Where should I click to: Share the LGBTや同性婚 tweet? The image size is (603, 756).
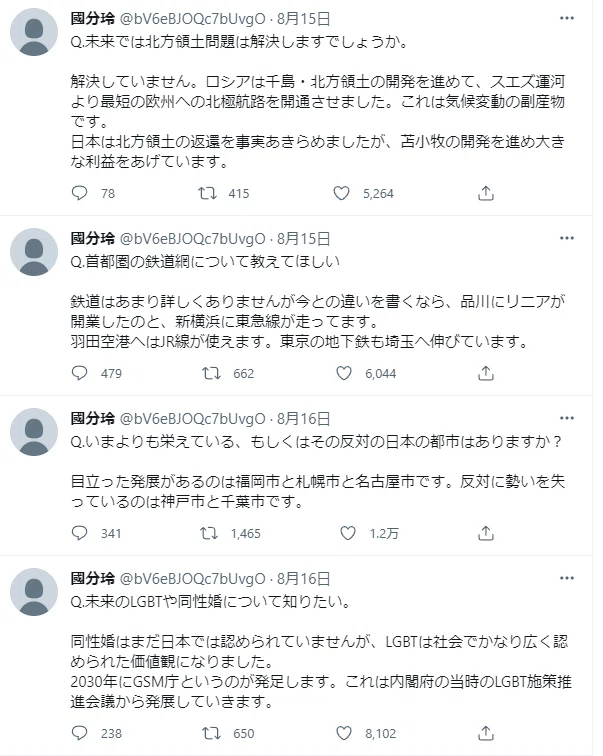(x=486, y=733)
